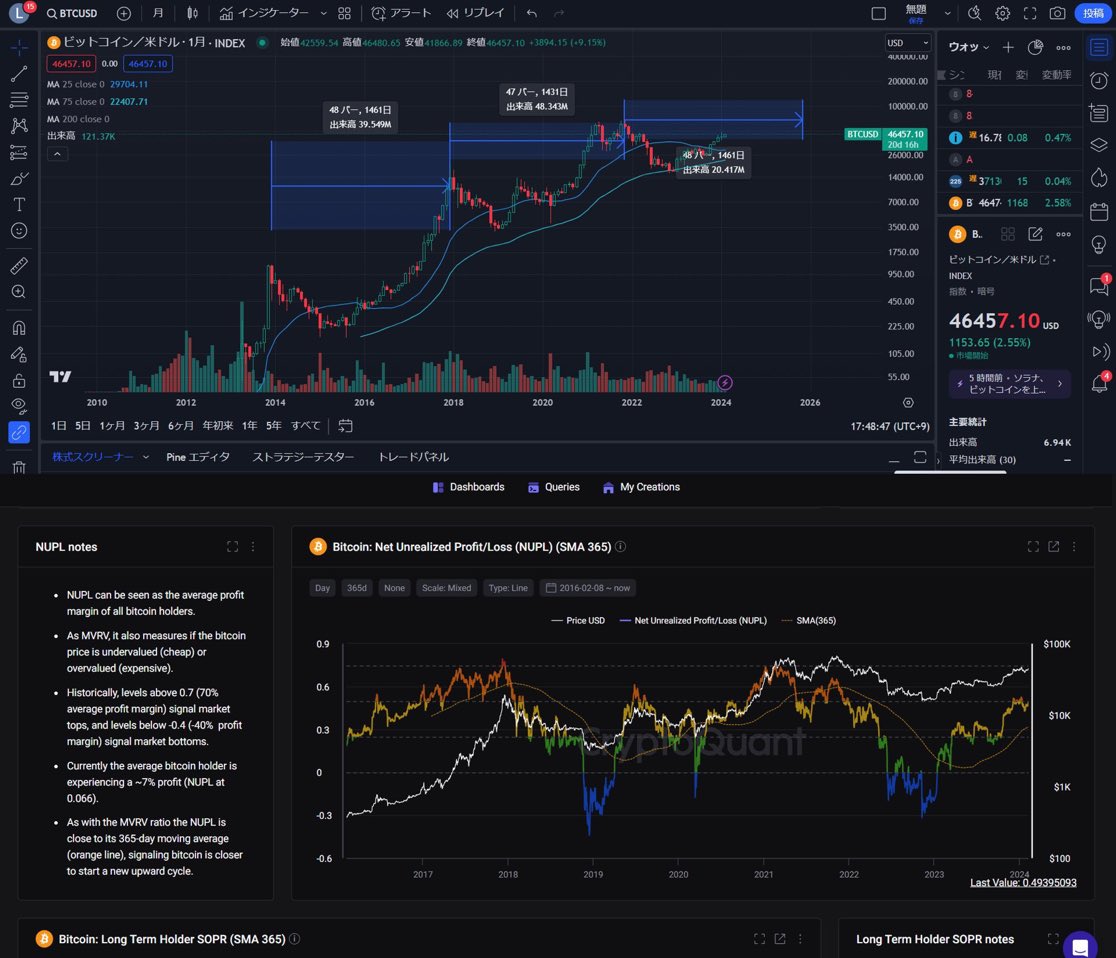Open the NUPL chart date range picker
This screenshot has height=958, width=1116.
[588, 588]
